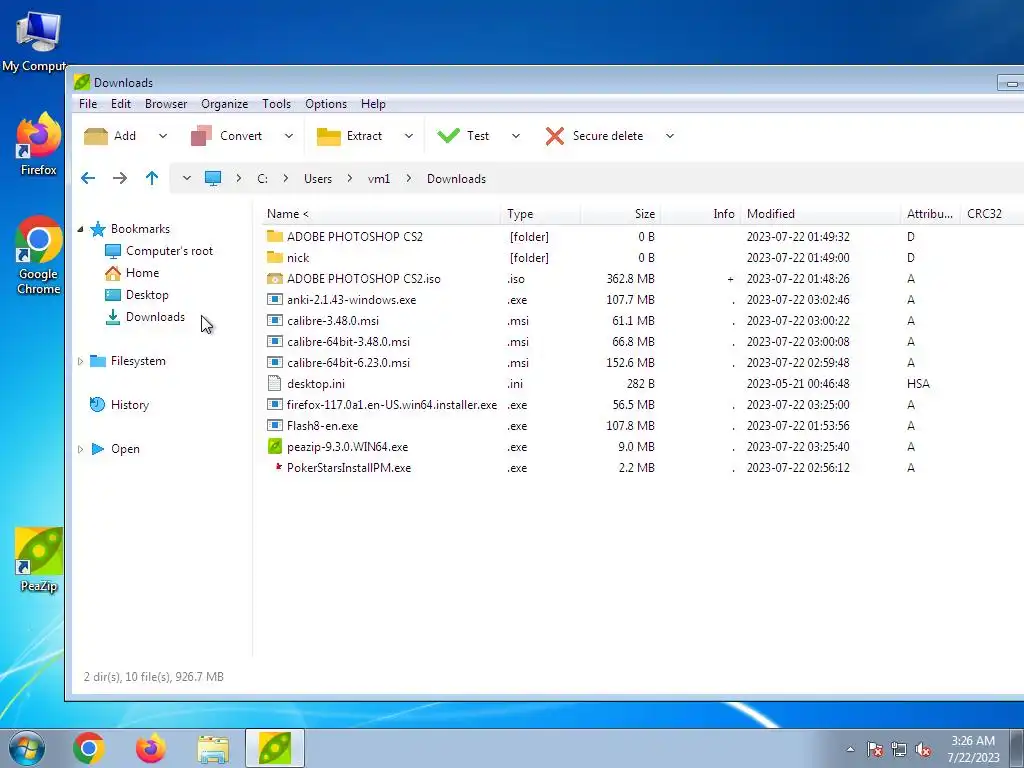This screenshot has height=768, width=1024.
Task: Click the desktop.ini document icon
Action: pyautogui.click(x=275, y=384)
